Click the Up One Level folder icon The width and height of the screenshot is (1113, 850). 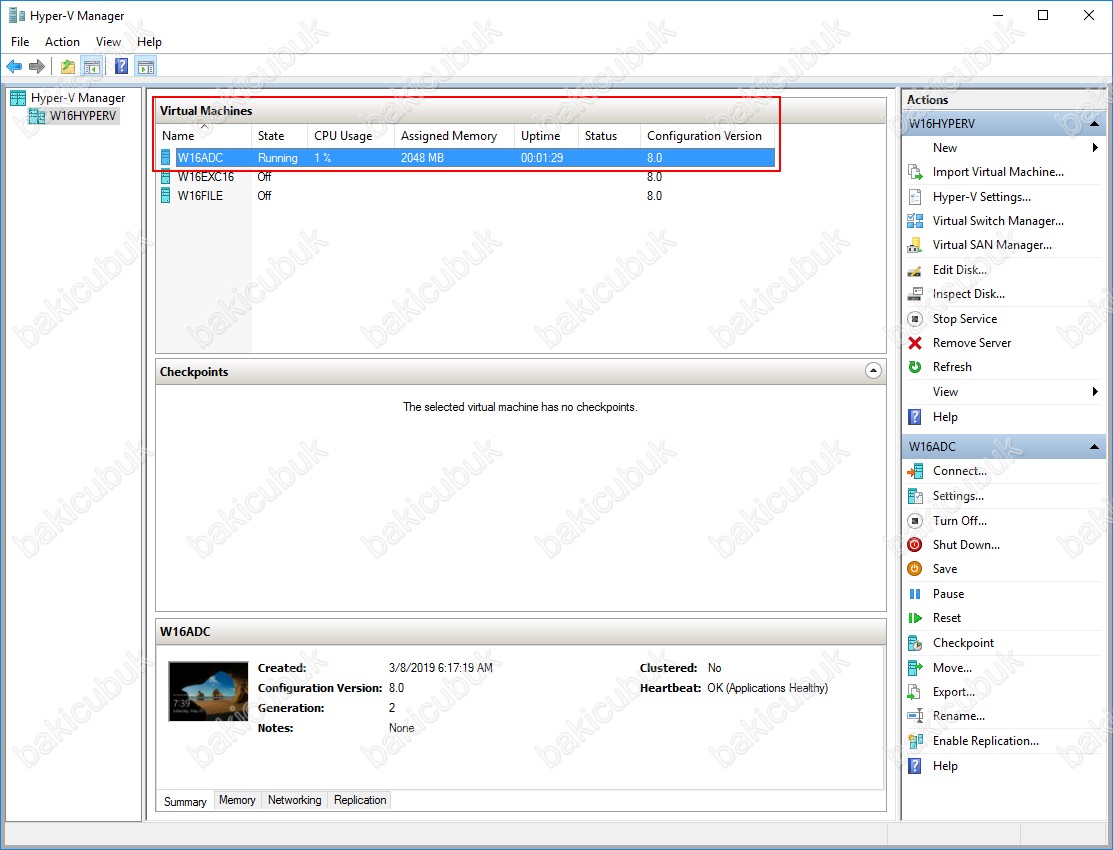pyautogui.click(x=67, y=67)
